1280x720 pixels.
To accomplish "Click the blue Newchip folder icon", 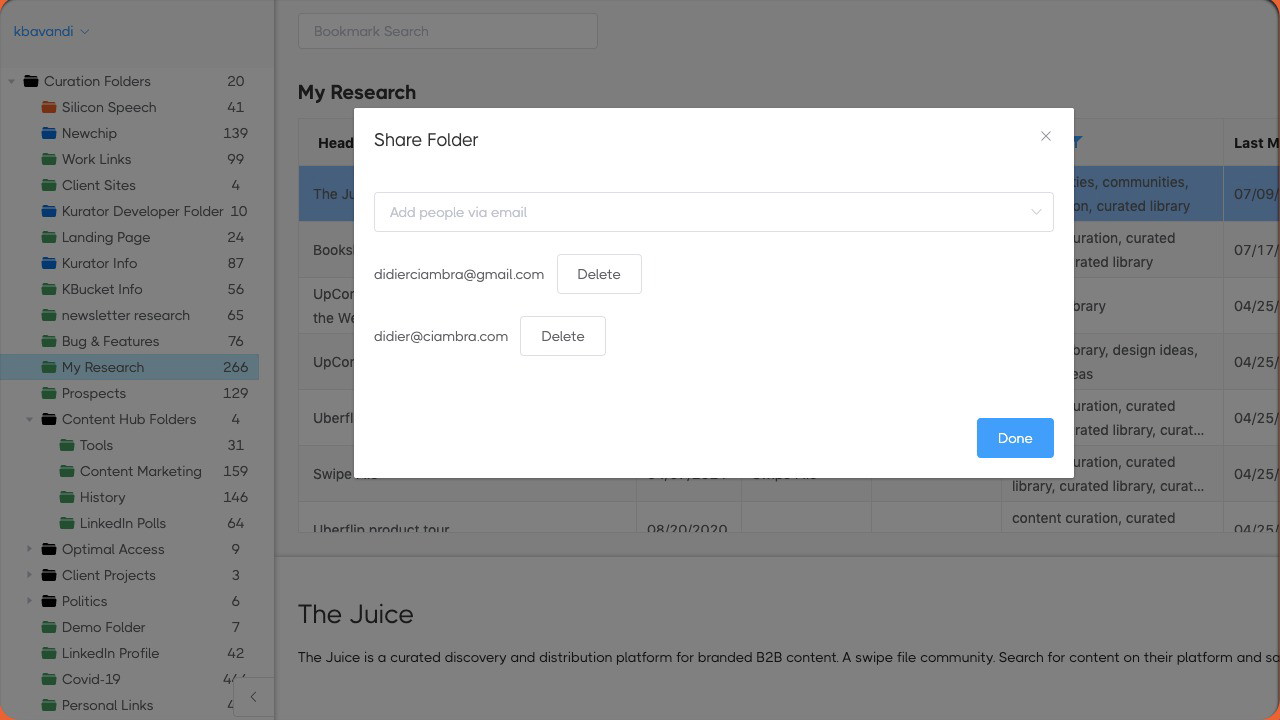I will point(49,133).
